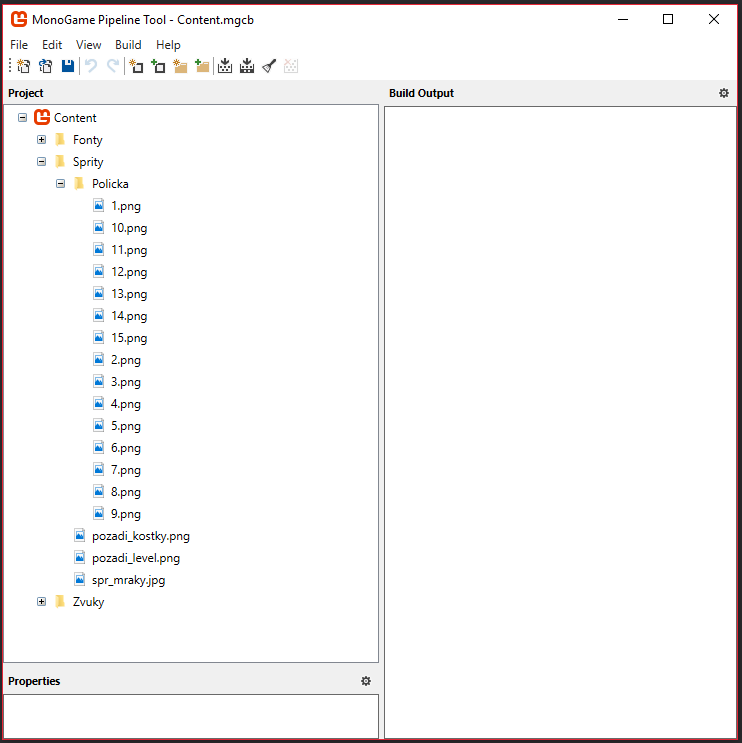Open the Properties panel gear menu
Screen dimensions: 742x743
click(366, 681)
